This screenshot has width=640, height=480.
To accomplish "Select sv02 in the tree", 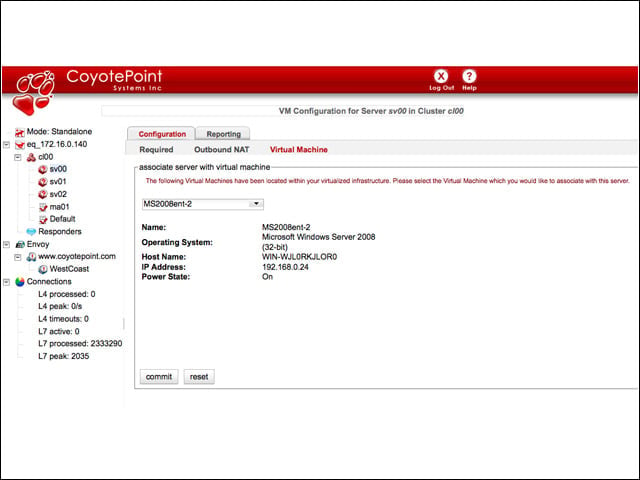I will point(58,194).
